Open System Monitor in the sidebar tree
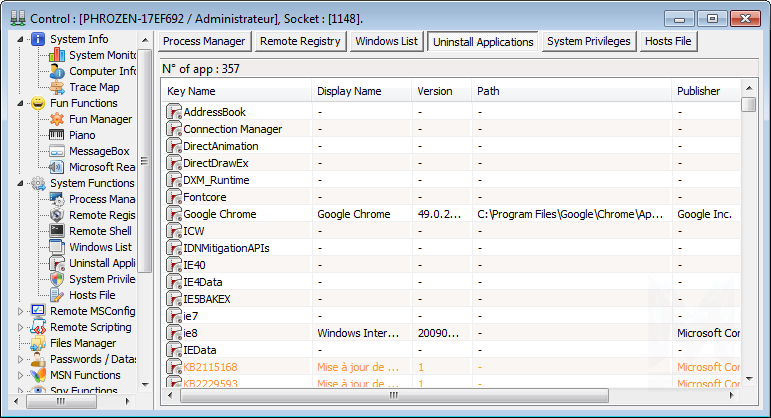This screenshot has height=418, width=771. click(102, 55)
